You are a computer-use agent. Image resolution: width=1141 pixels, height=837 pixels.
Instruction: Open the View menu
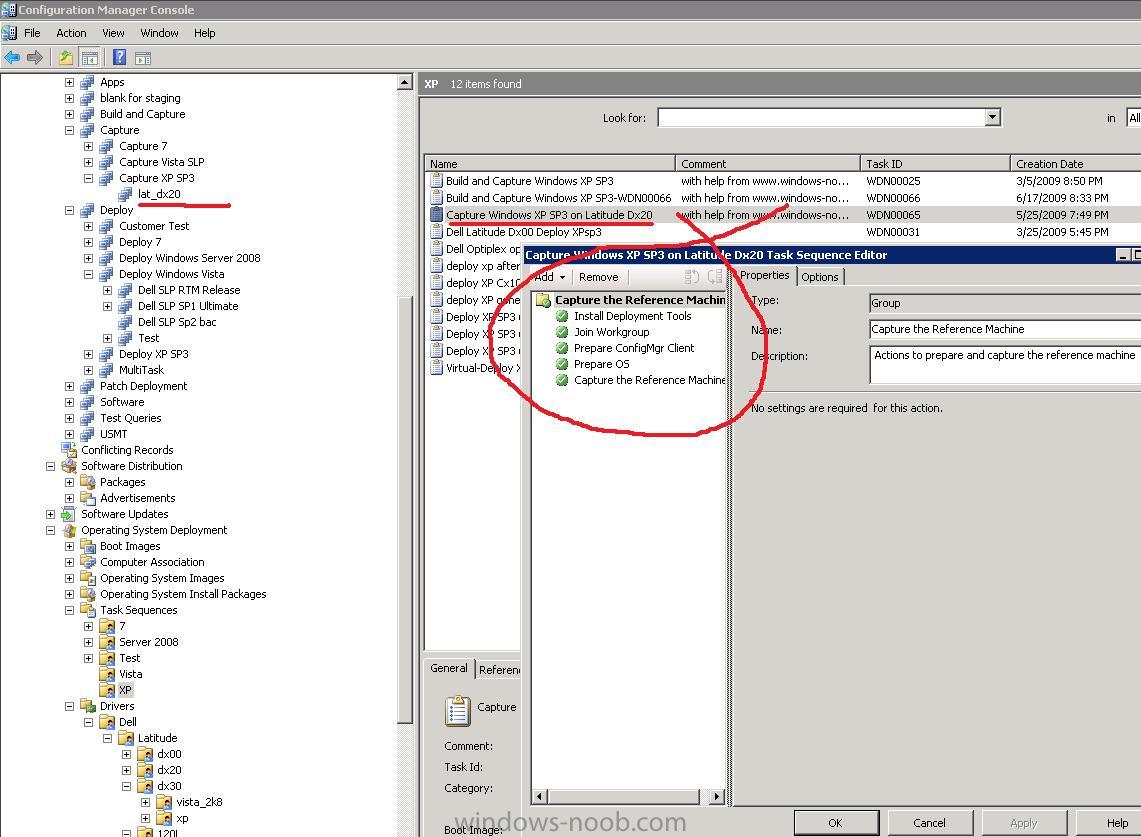[113, 33]
